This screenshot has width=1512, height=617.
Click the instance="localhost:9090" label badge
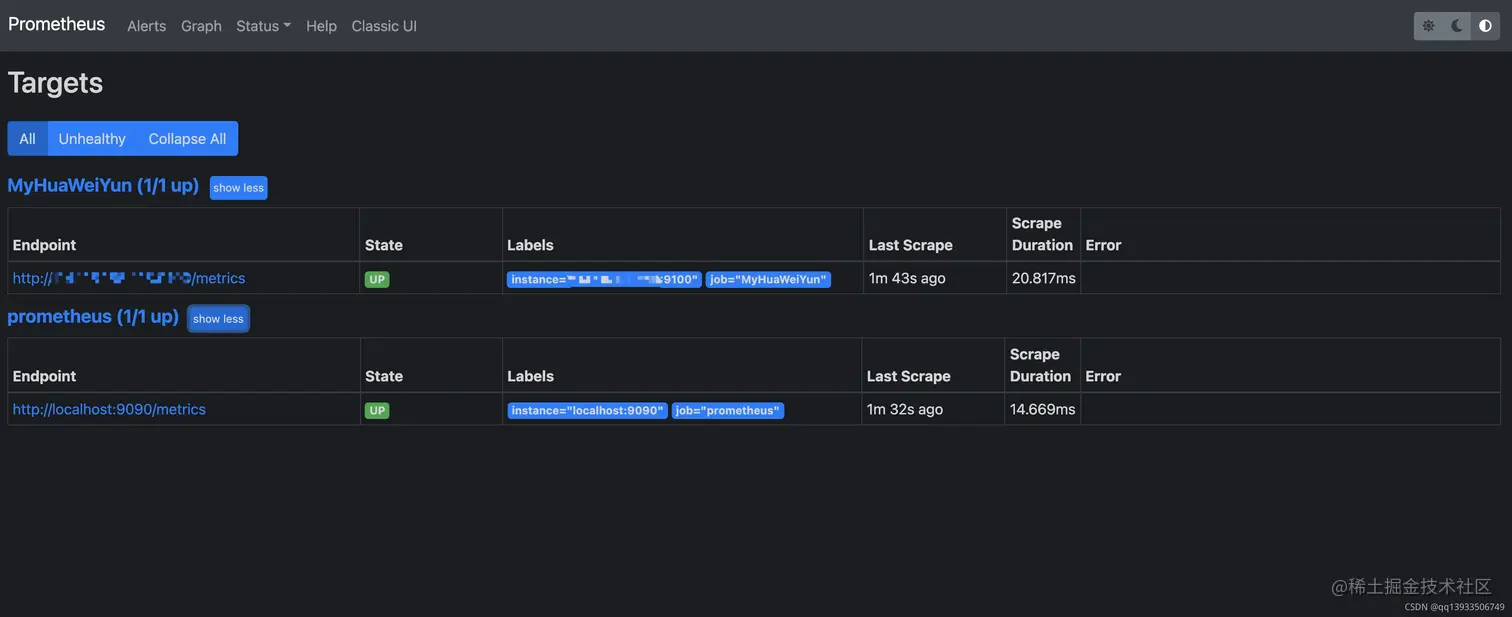pos(587,410)
